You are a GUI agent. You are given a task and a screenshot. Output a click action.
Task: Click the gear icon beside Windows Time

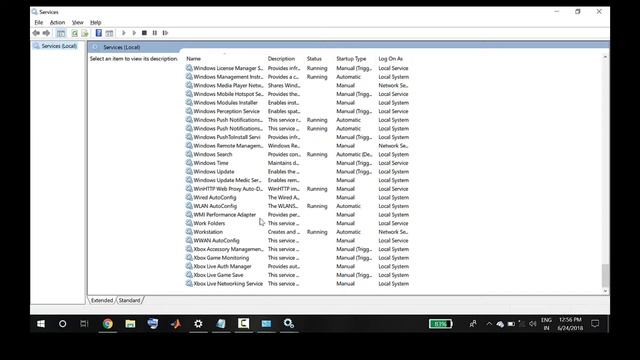(x=189, y=163)
